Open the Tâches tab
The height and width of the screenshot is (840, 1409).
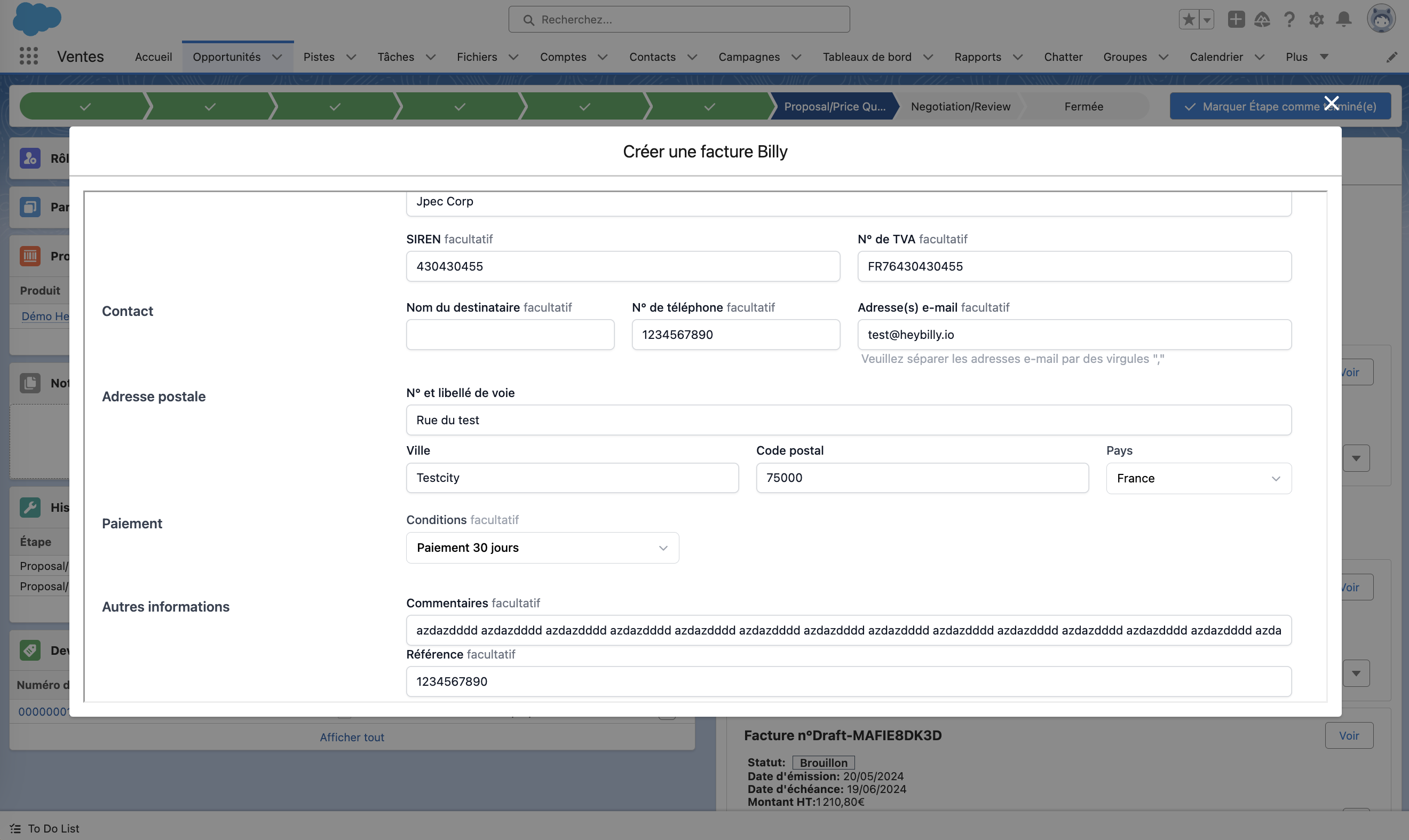(395, 57)
